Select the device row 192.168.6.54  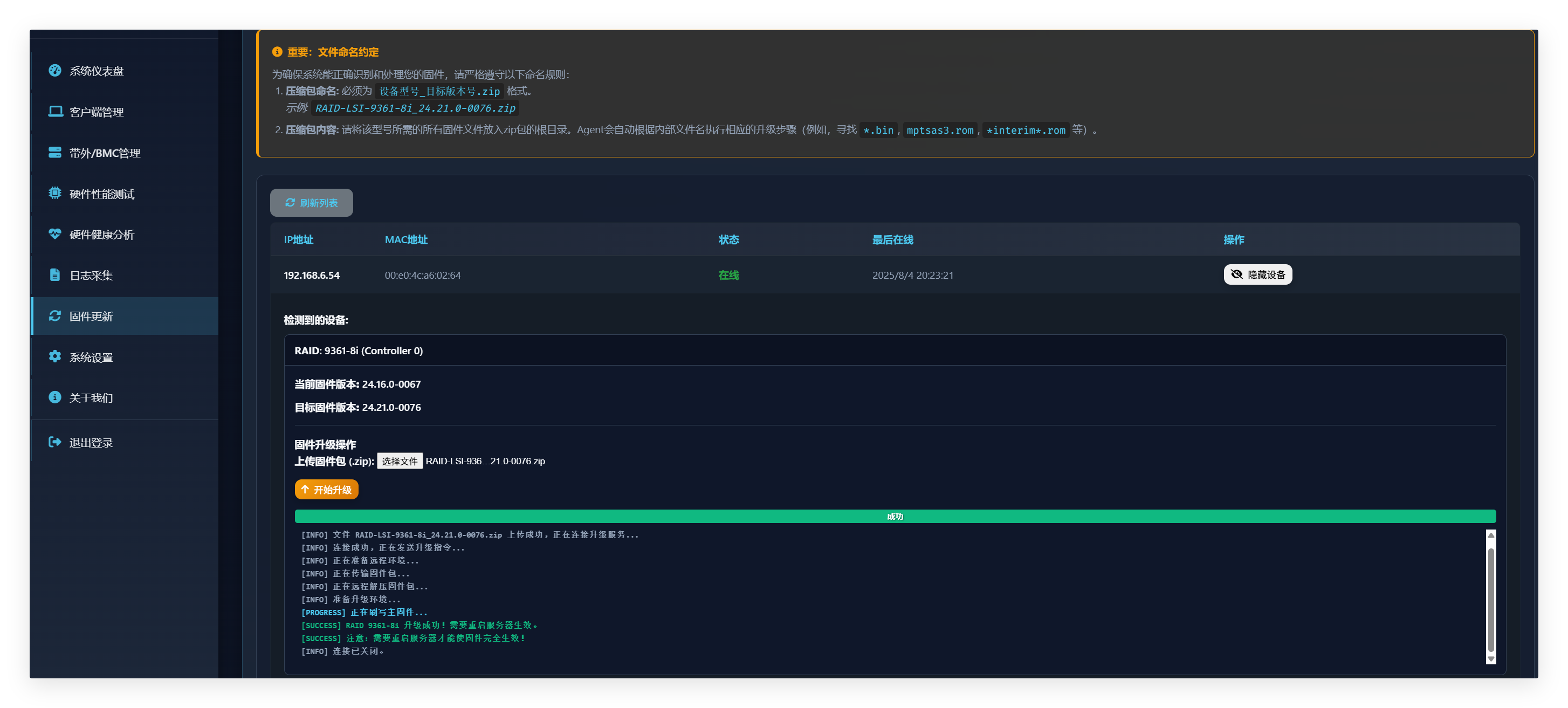point(311,275)
